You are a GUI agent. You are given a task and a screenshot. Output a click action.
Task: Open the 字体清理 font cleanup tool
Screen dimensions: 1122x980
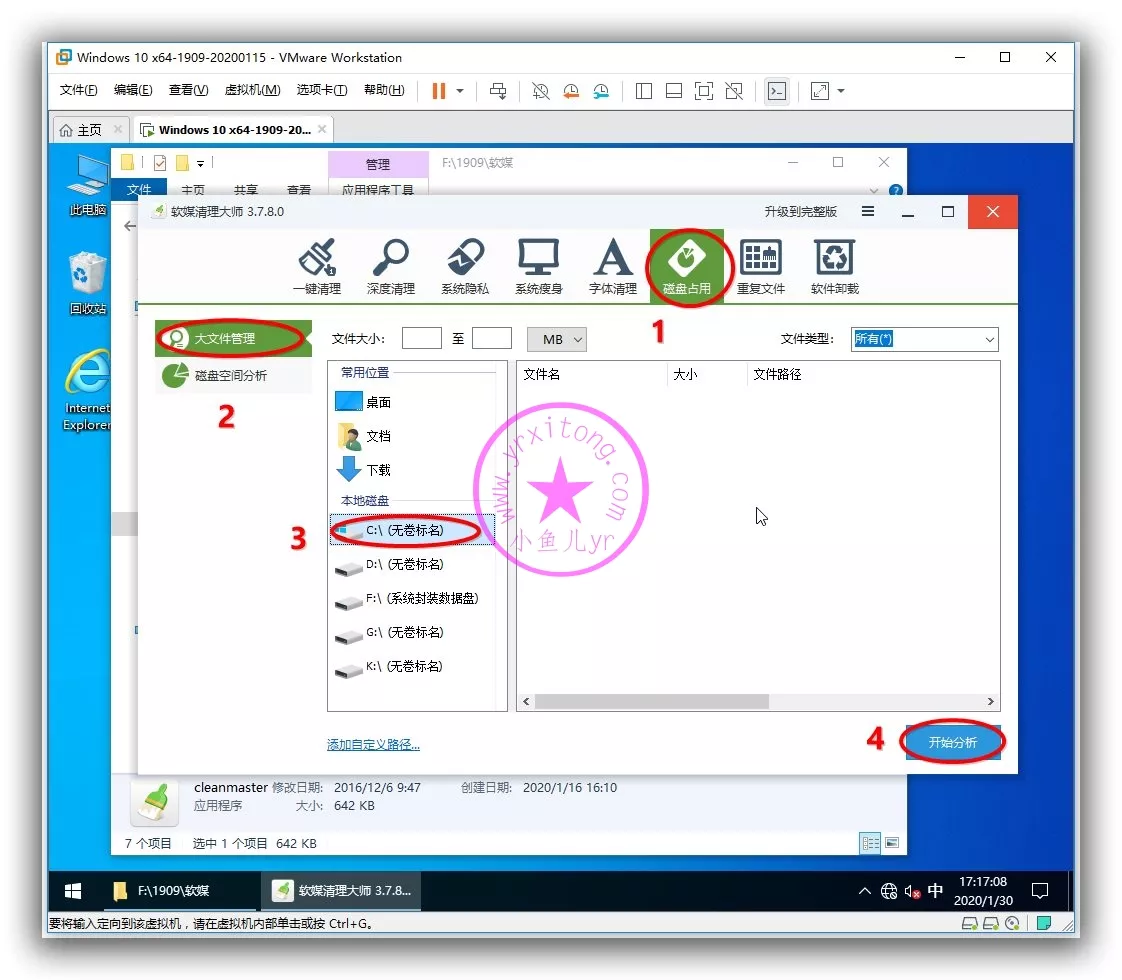(612, 266)
